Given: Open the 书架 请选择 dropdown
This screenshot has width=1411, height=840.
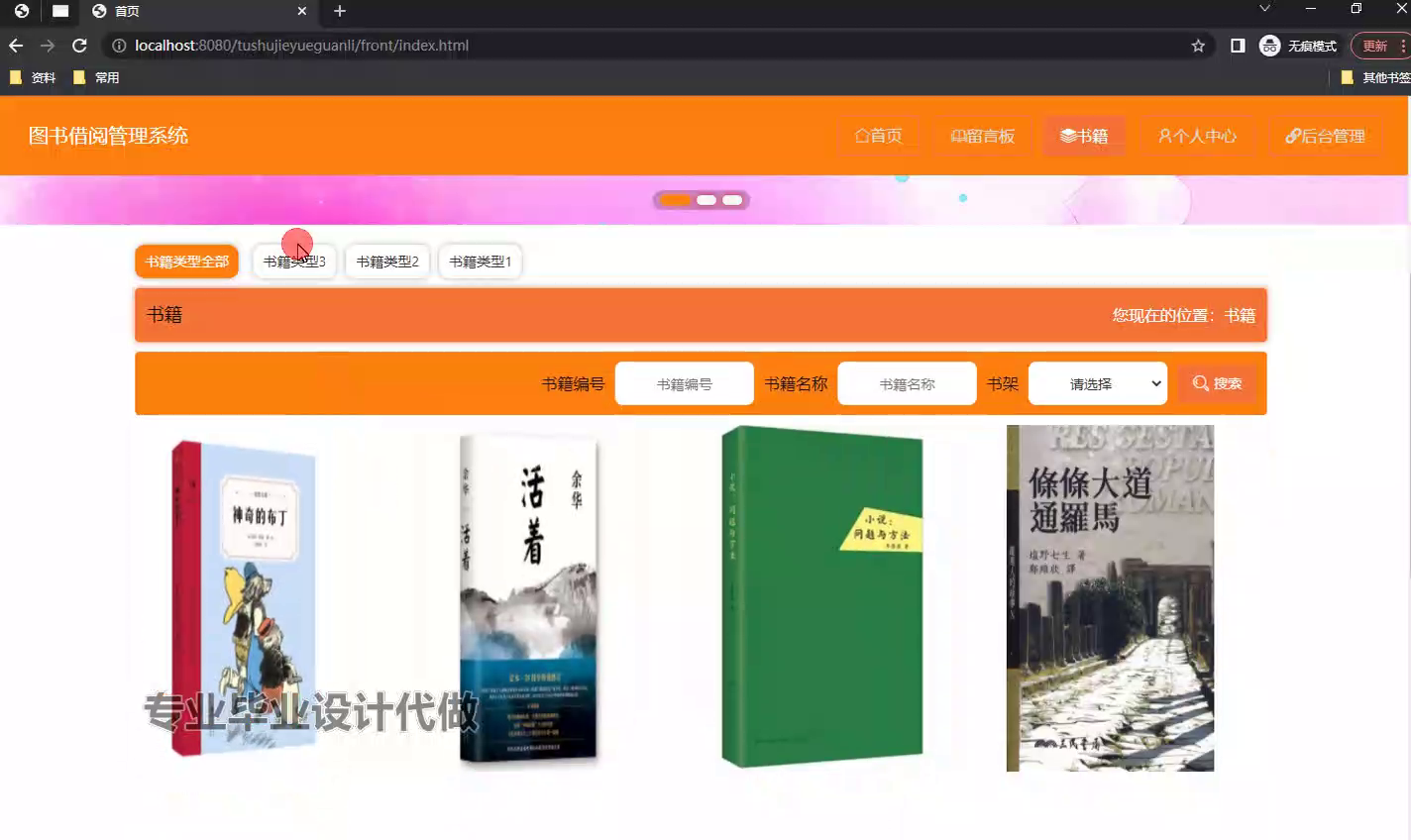Looking at the screenshot, I should click(x=1098, y=383).
